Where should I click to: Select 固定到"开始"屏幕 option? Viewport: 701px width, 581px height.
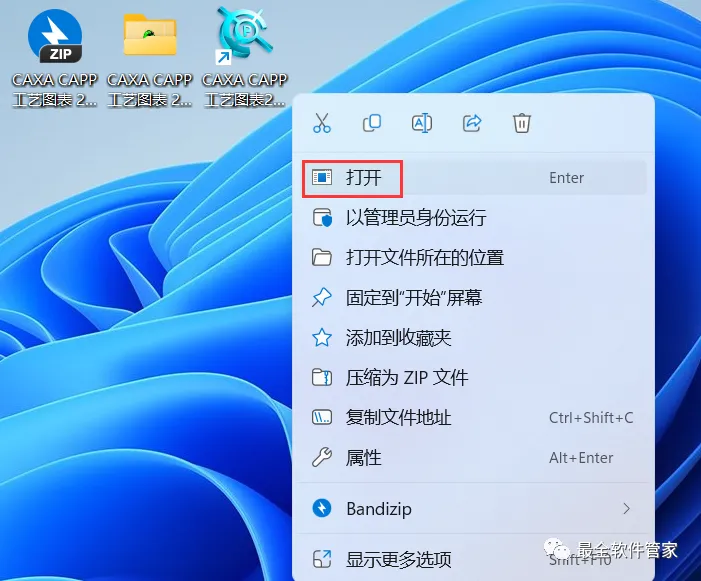(474, 298)
